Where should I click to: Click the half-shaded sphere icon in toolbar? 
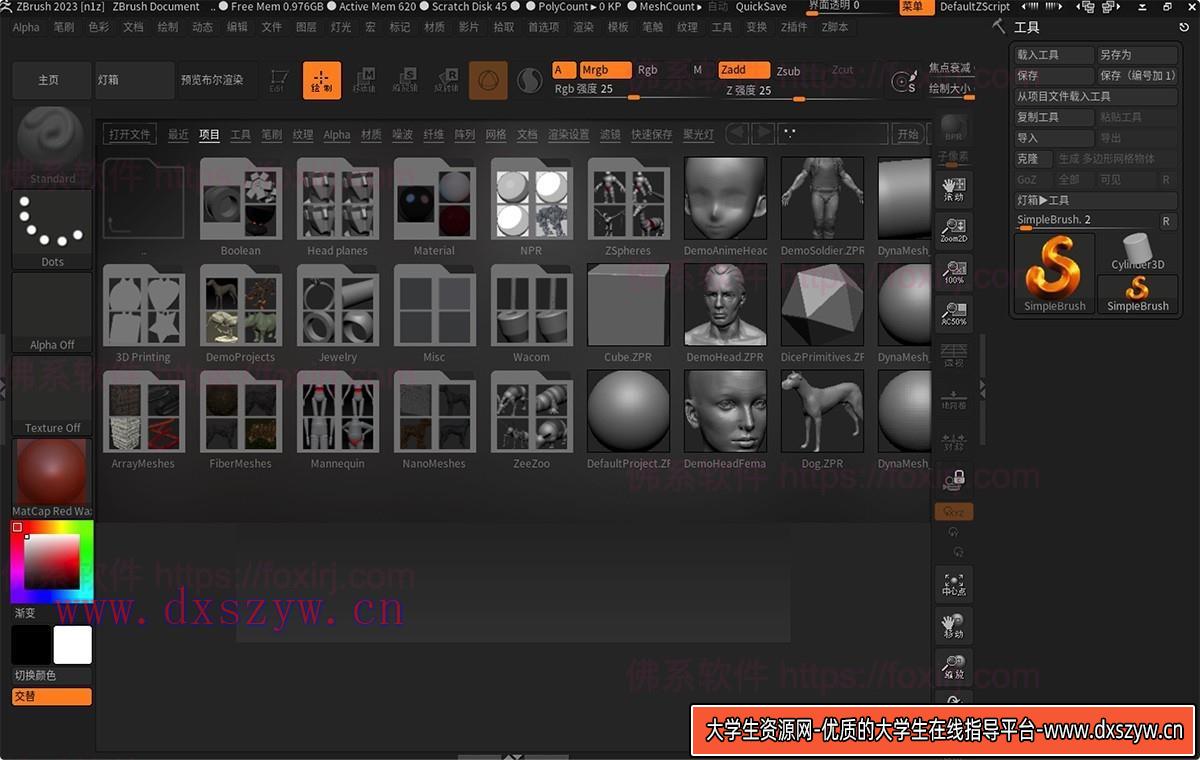point(530,80)
